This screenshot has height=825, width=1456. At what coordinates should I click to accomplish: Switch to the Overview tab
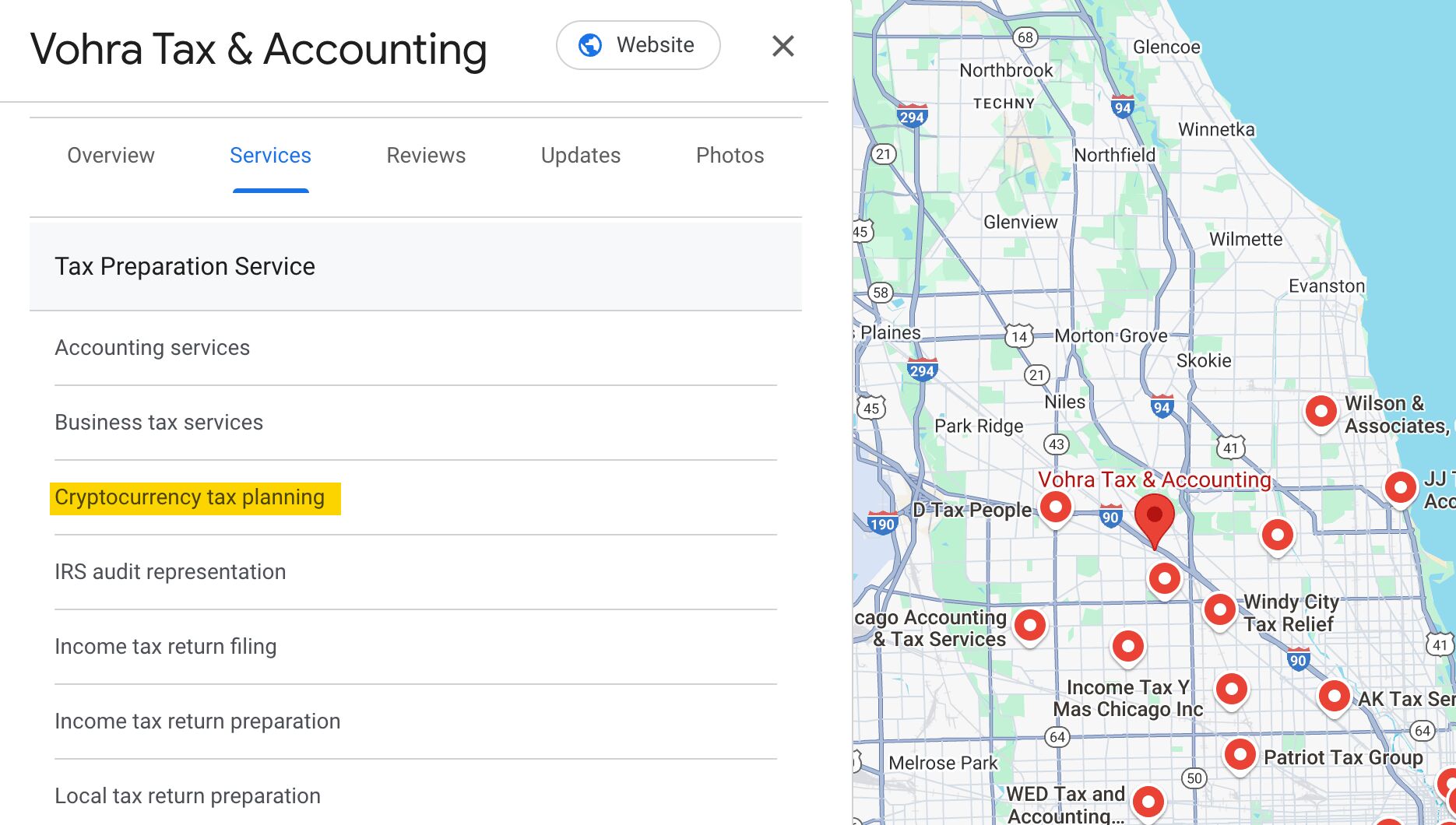111,156
